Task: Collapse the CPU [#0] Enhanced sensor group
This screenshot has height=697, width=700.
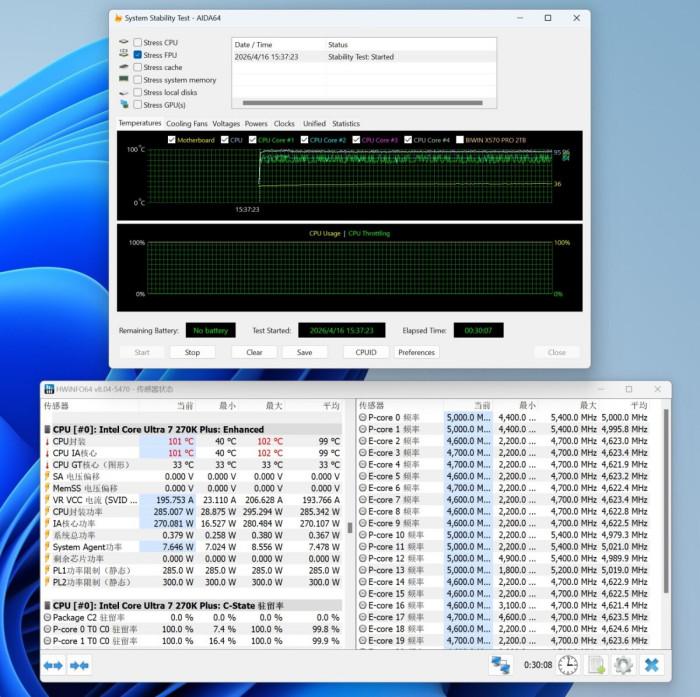Action: point(47,429)
